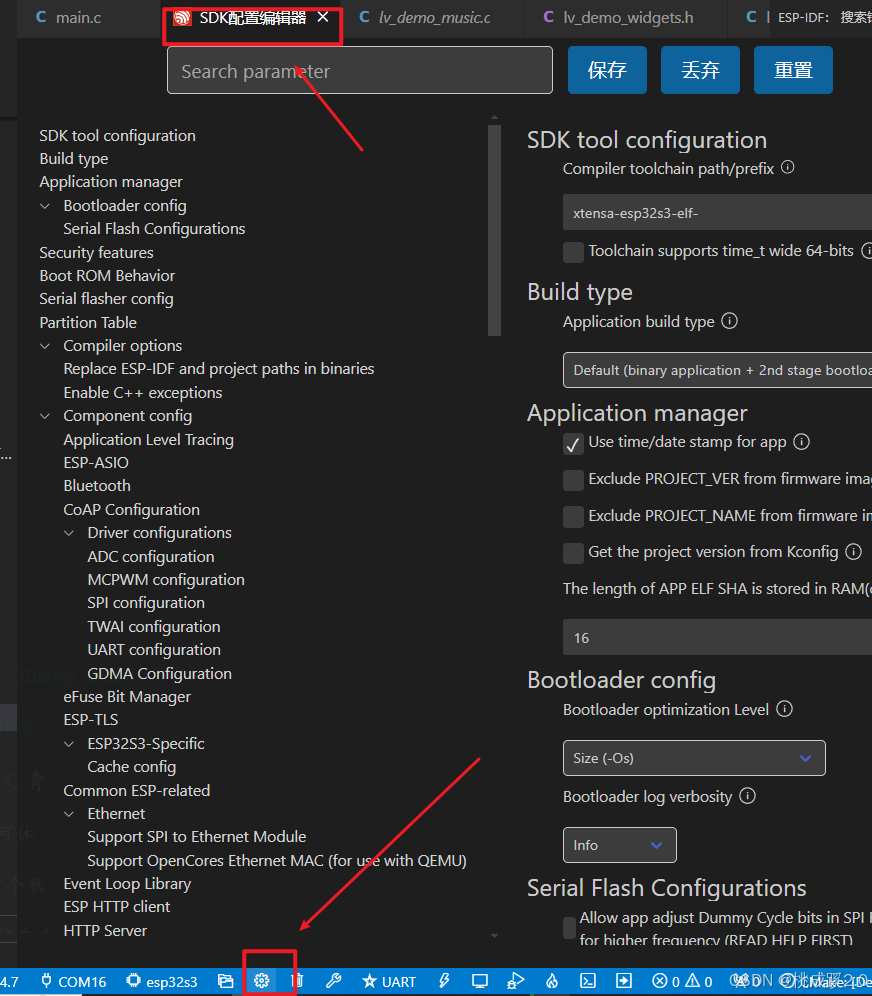The width and height of the screenshot is (872, 996).
Task: Show info for Application build type
Action: tap(730, 321)
